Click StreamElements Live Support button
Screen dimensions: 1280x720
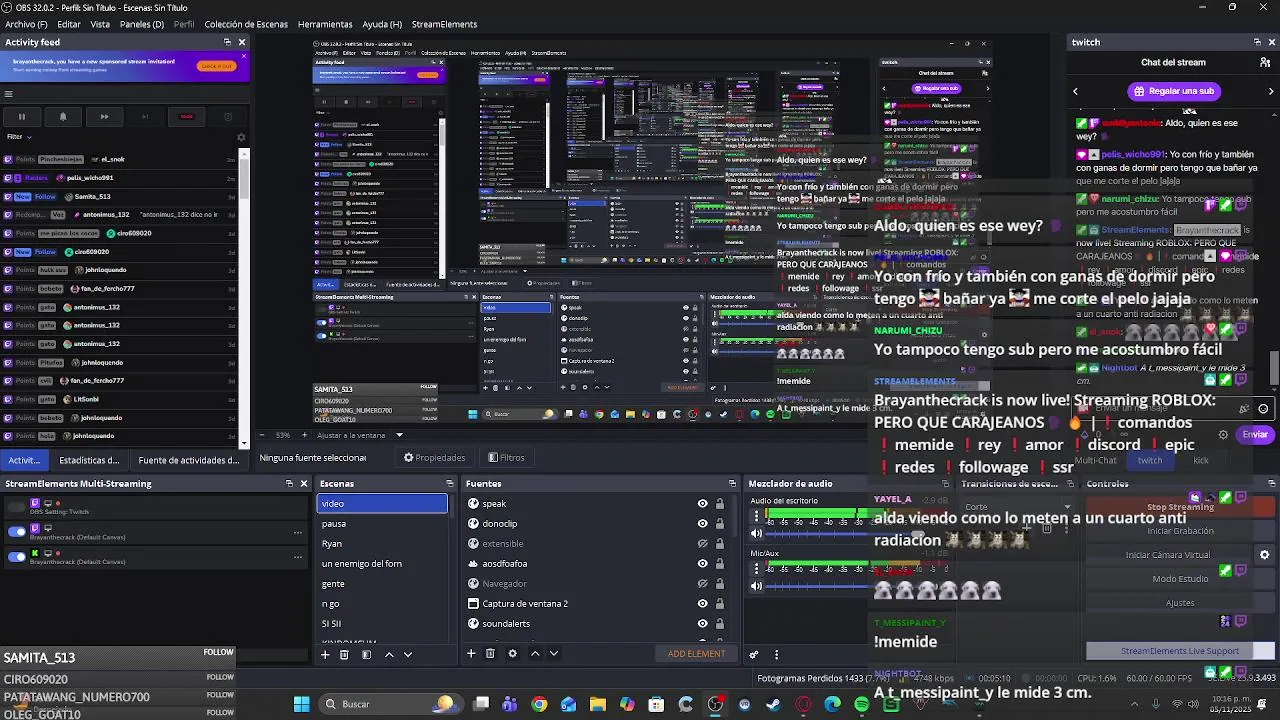tap(1180, 651)
